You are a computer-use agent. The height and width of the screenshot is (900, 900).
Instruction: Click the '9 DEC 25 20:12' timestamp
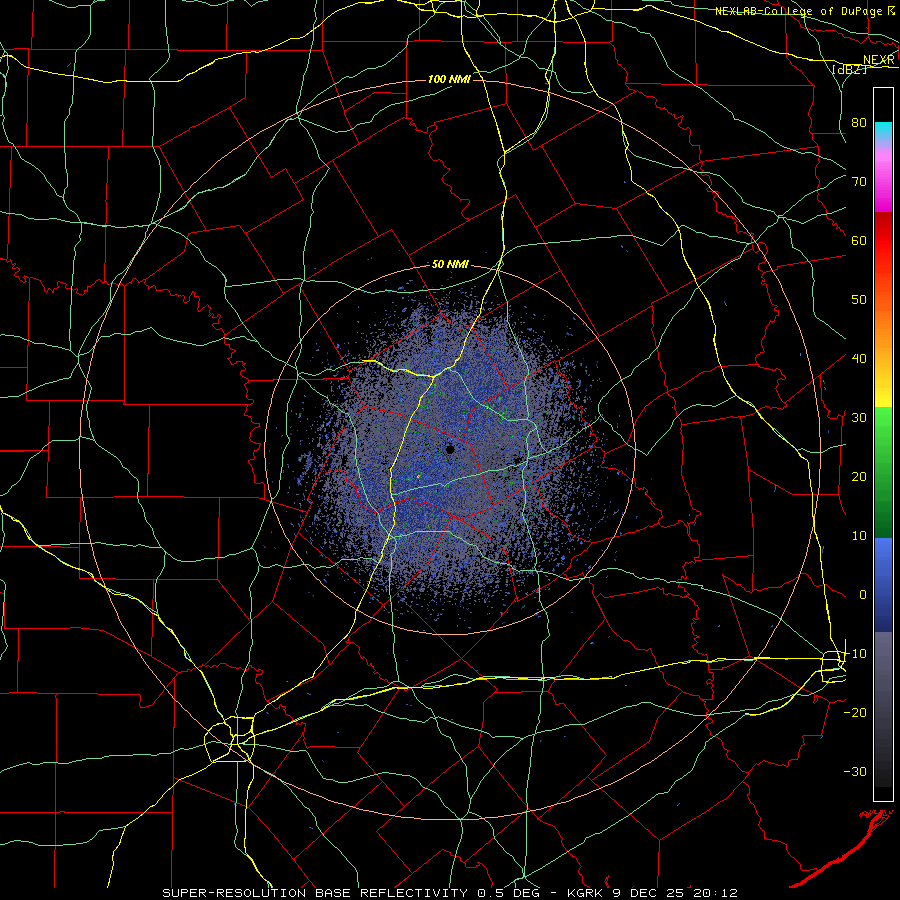coord(674,893)
